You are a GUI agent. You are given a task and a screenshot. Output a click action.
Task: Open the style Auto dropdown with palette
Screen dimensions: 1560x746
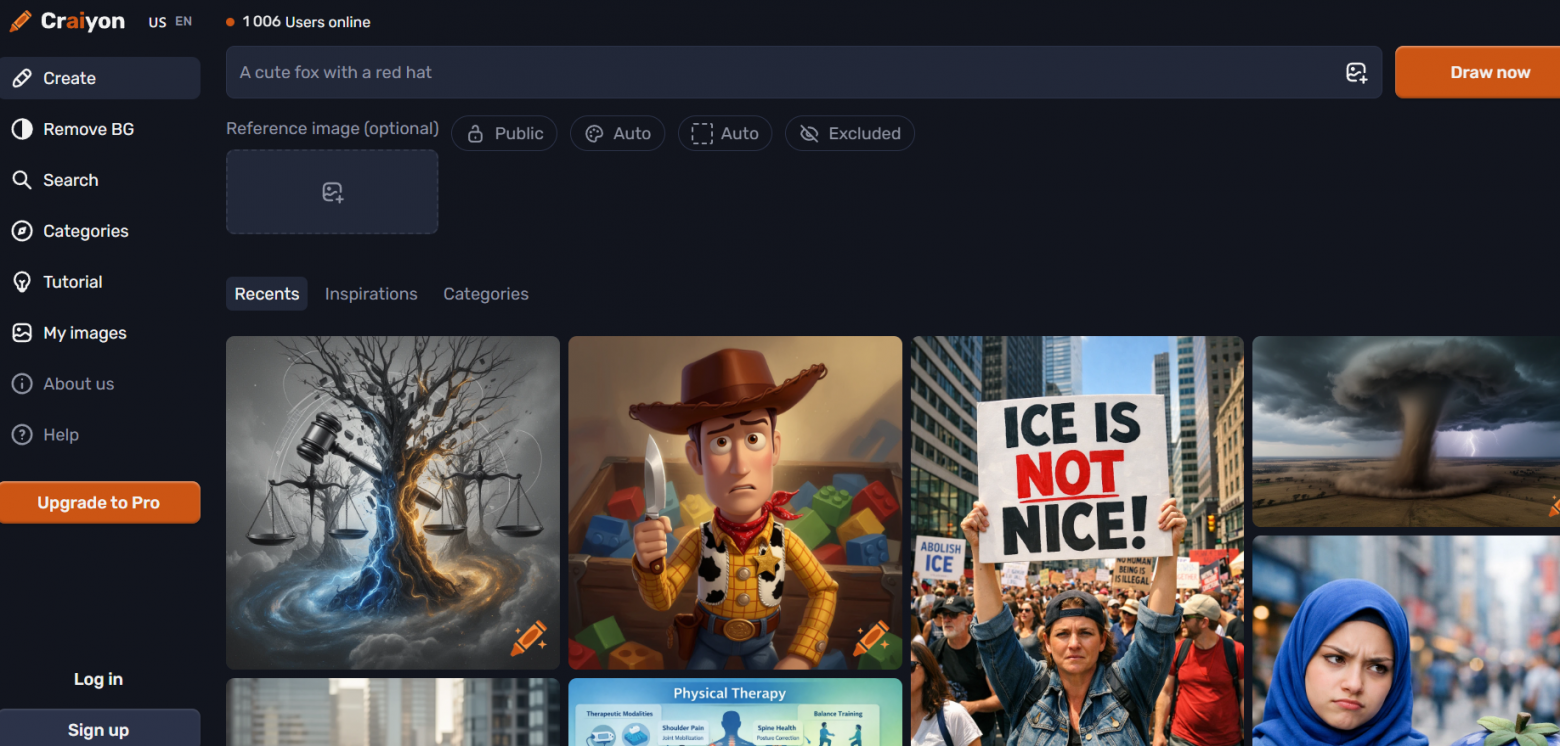click(x=618, y=134)
